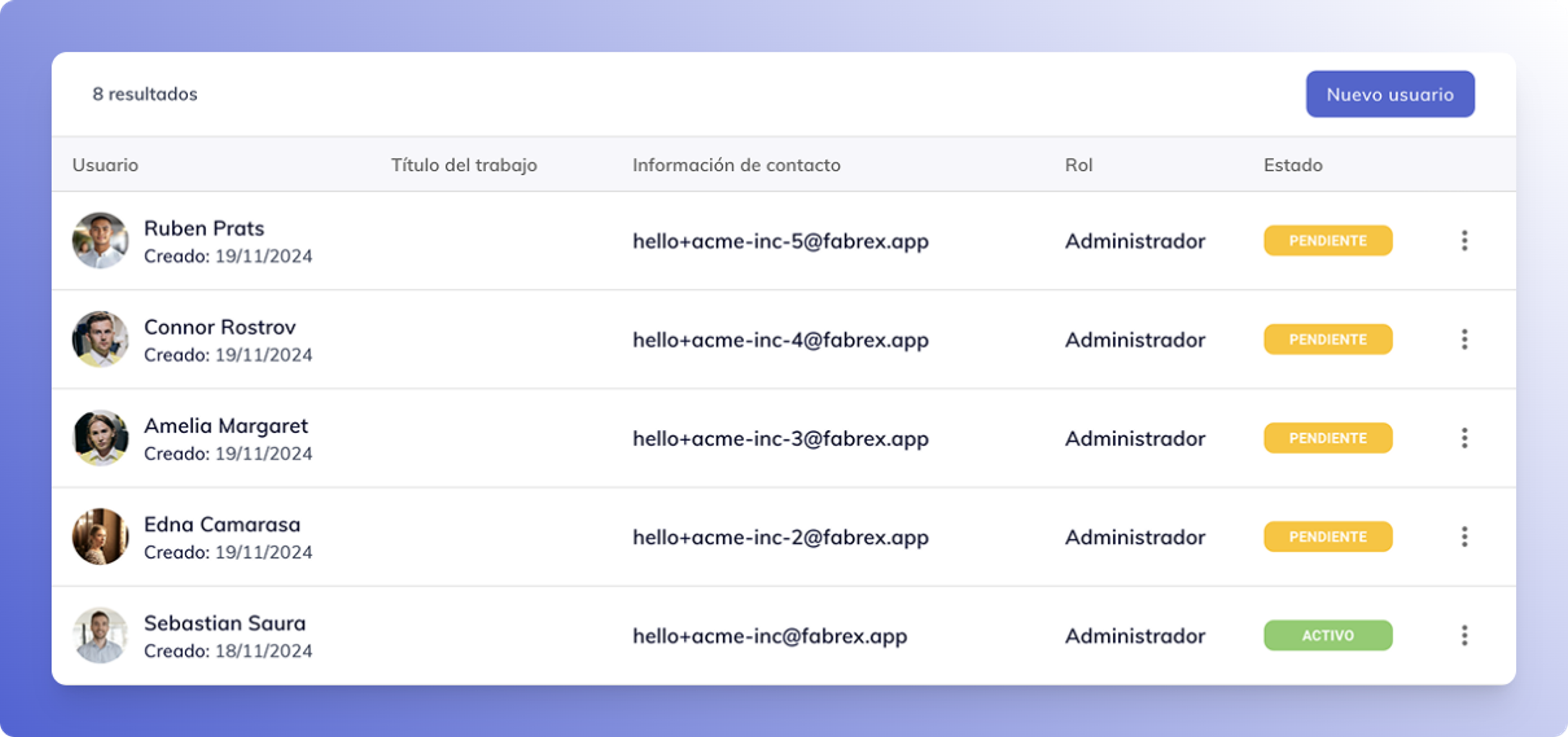
Task: Open the three-dot menu for Edna Camarasa
Action: point(1465,536)
